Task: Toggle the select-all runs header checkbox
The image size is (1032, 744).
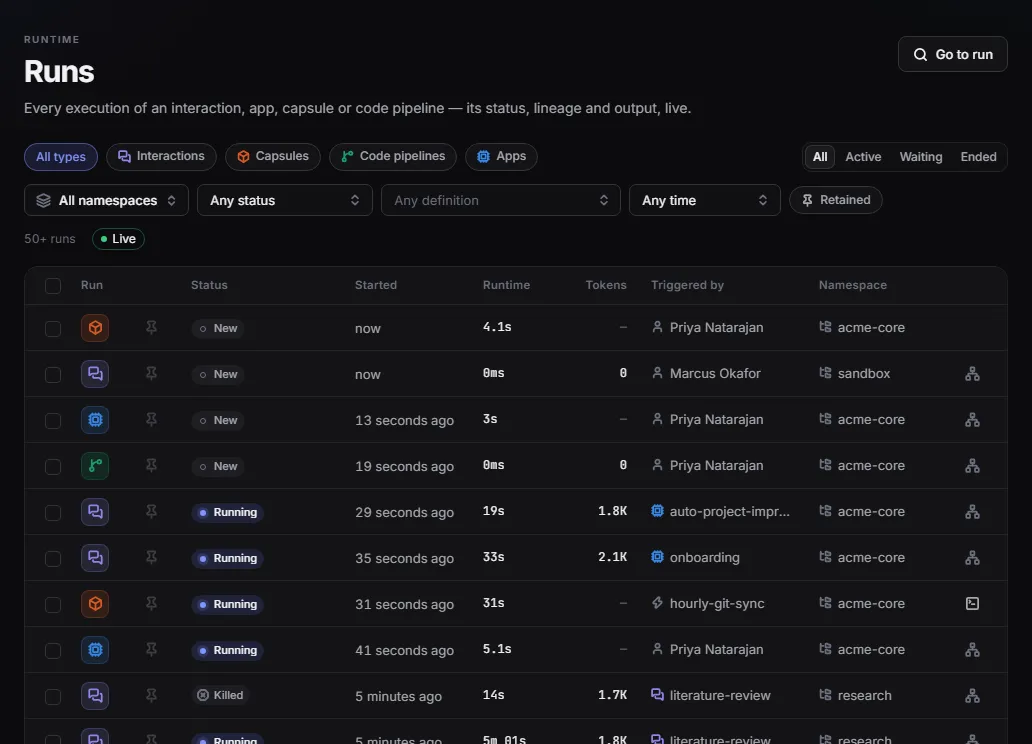Action: pyautogui.click(x=53, y=286)
